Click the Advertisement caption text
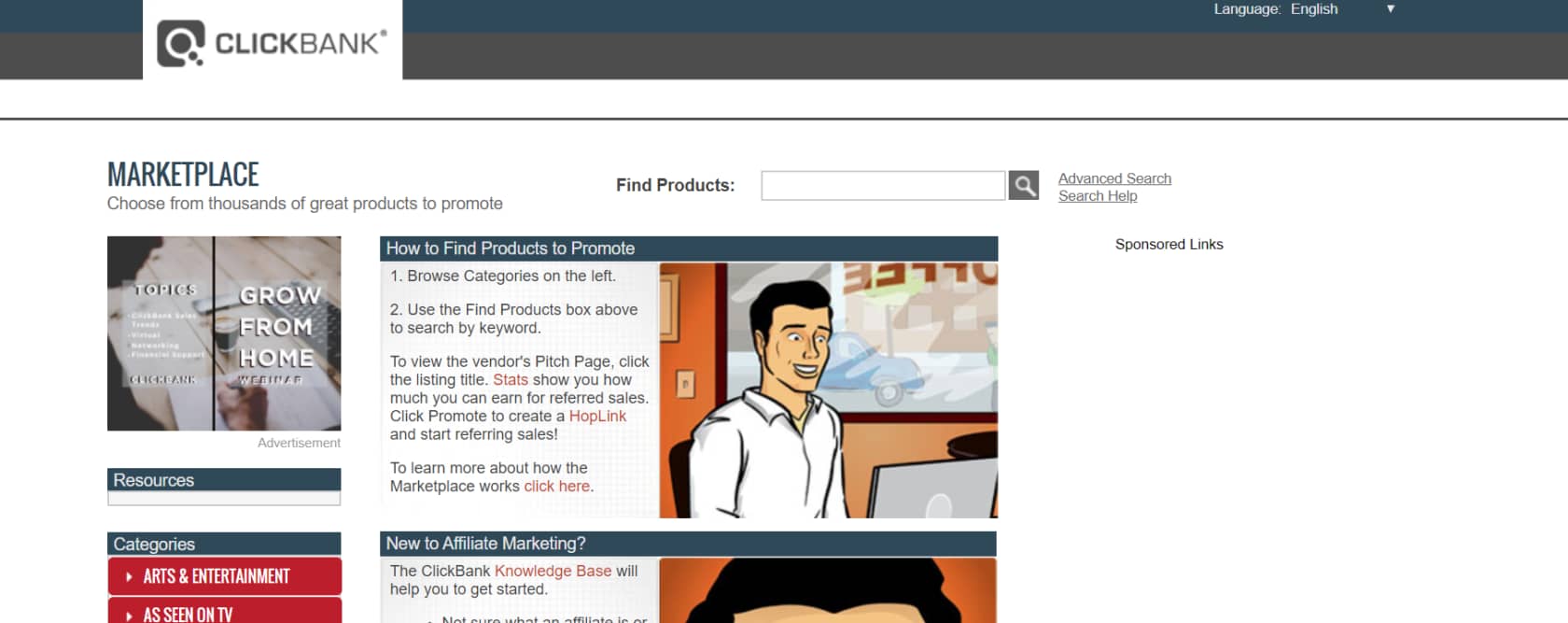 (x=299, y=443)
